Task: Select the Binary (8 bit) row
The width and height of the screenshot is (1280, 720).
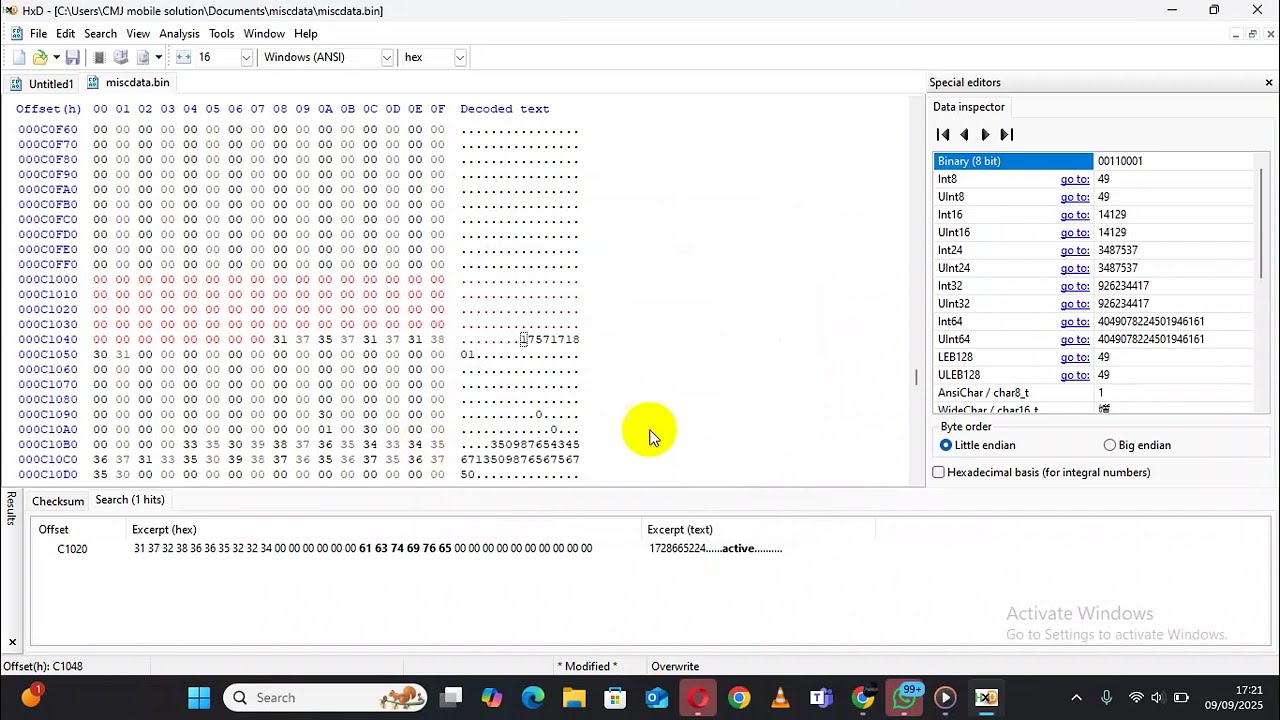Action: 1093,161
